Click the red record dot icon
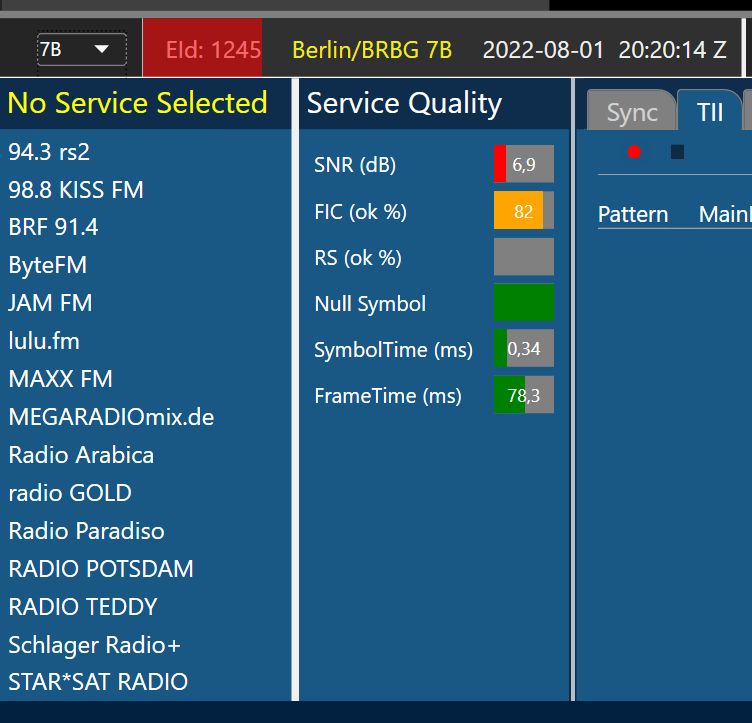The image size is (752, 723). click(x=633, y=152)
